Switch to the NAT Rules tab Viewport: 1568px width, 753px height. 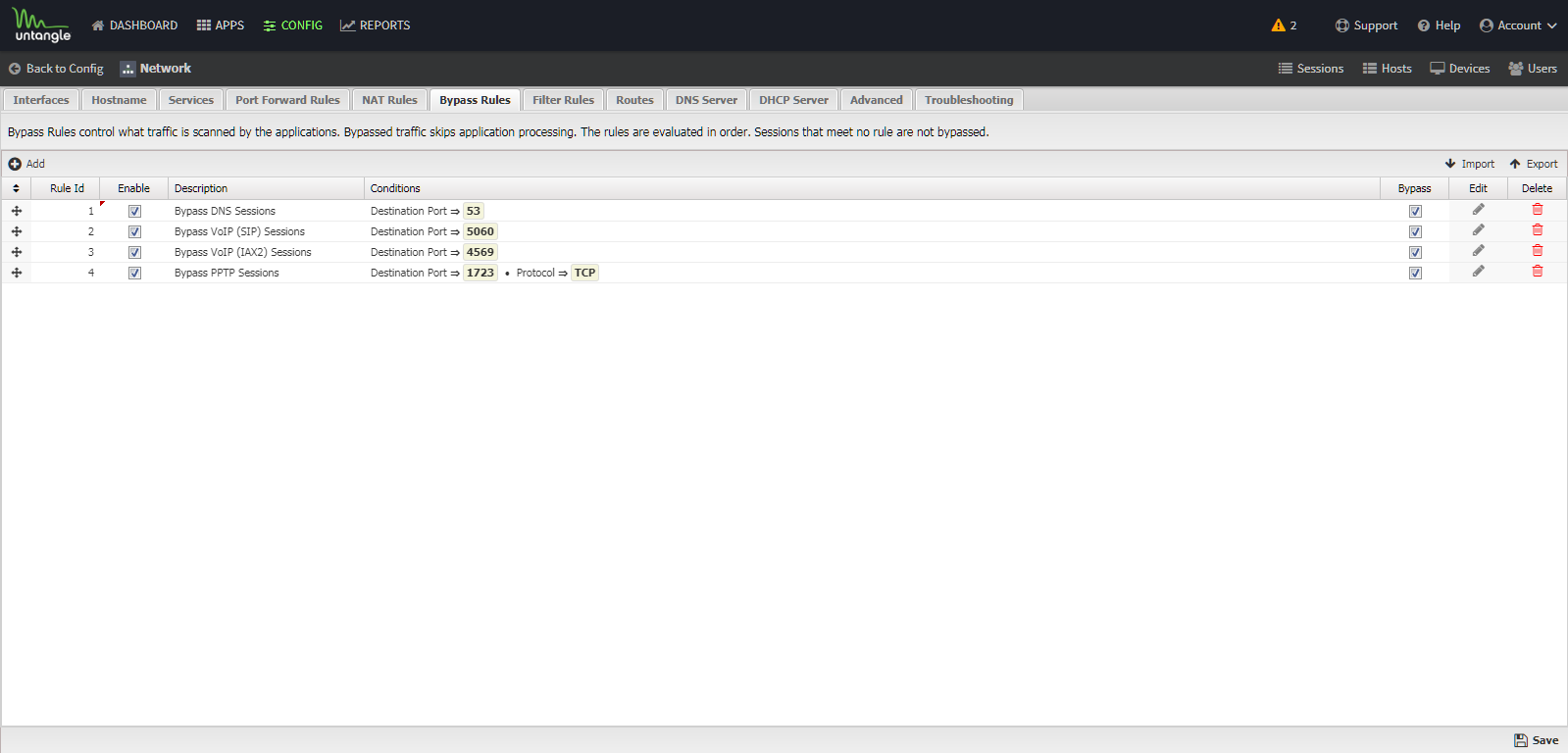389,100
